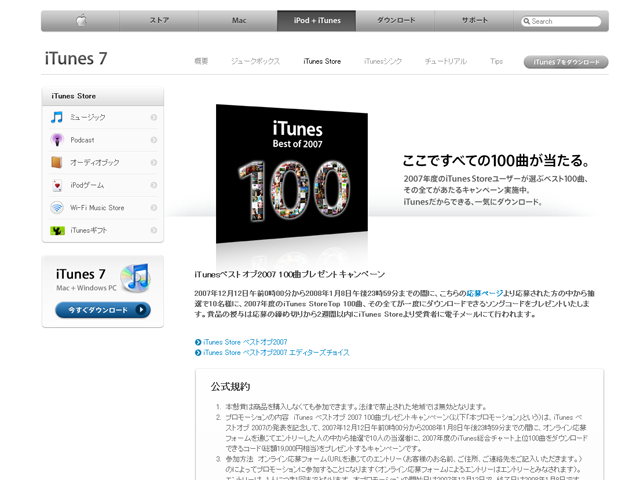Viewport: 640px width, 480px height.
Task: Open the ストア tab
Action: click(x=159, y=20)
